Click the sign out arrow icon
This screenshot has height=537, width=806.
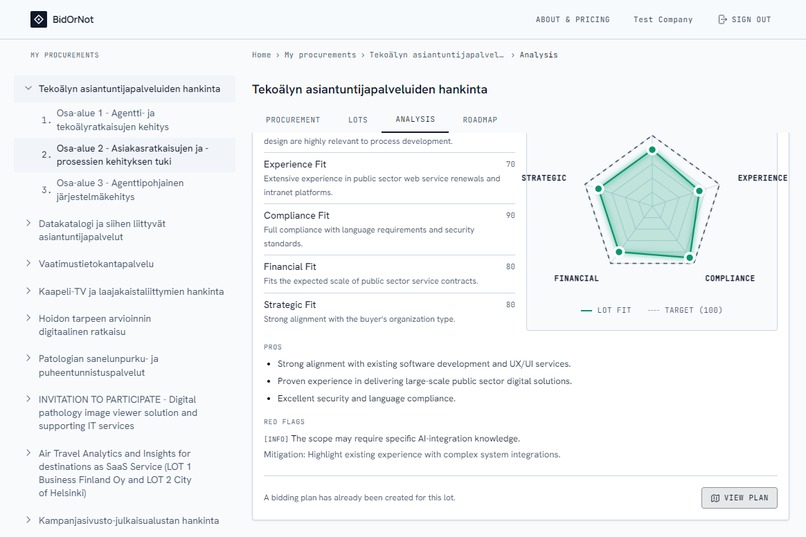[x=722, y=20]
